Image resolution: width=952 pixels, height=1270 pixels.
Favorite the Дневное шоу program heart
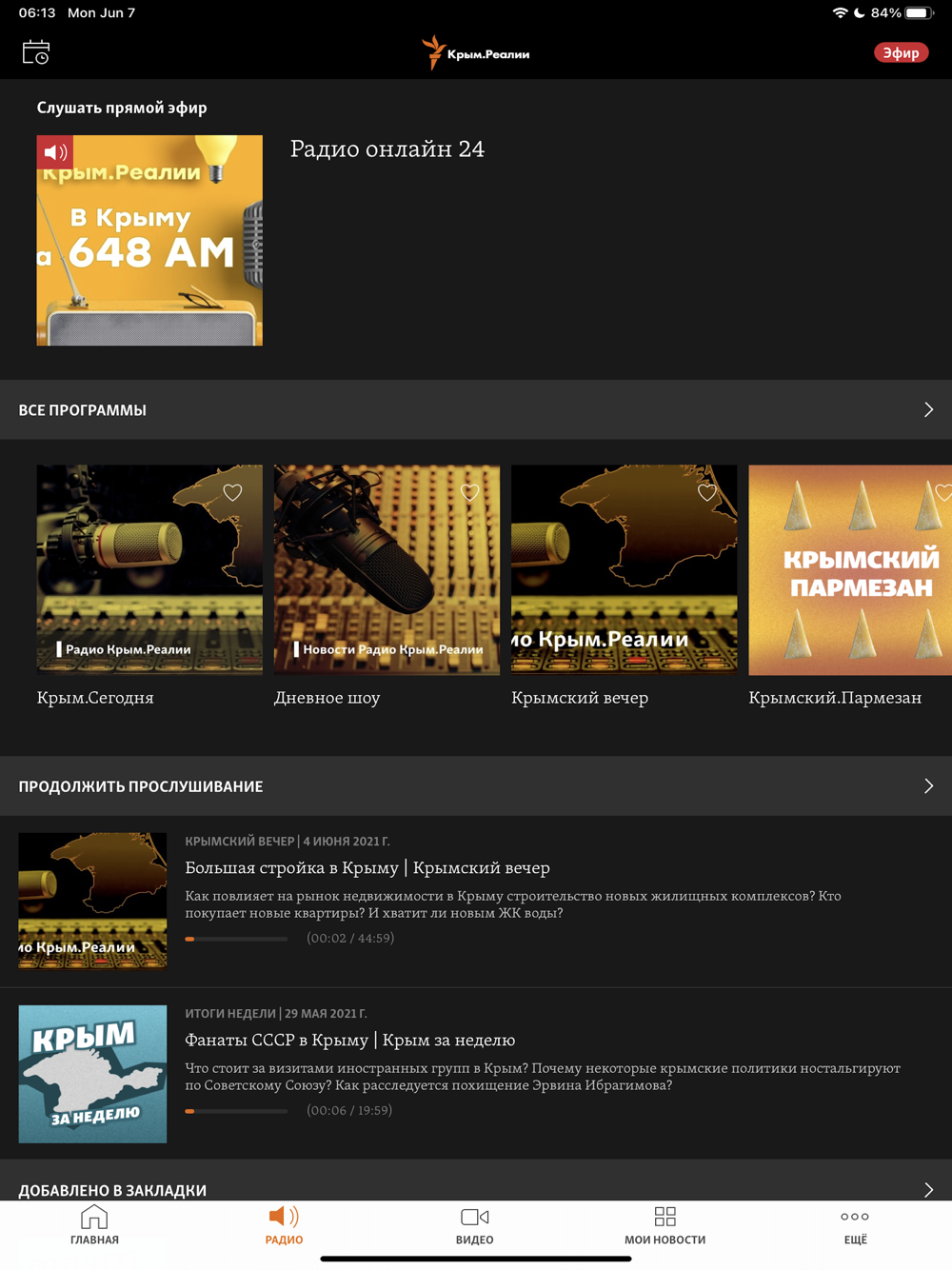[469, 492]
